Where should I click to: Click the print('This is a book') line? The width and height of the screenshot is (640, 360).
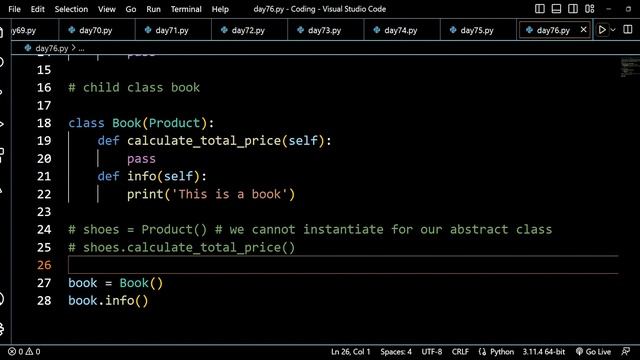[211, 194]
